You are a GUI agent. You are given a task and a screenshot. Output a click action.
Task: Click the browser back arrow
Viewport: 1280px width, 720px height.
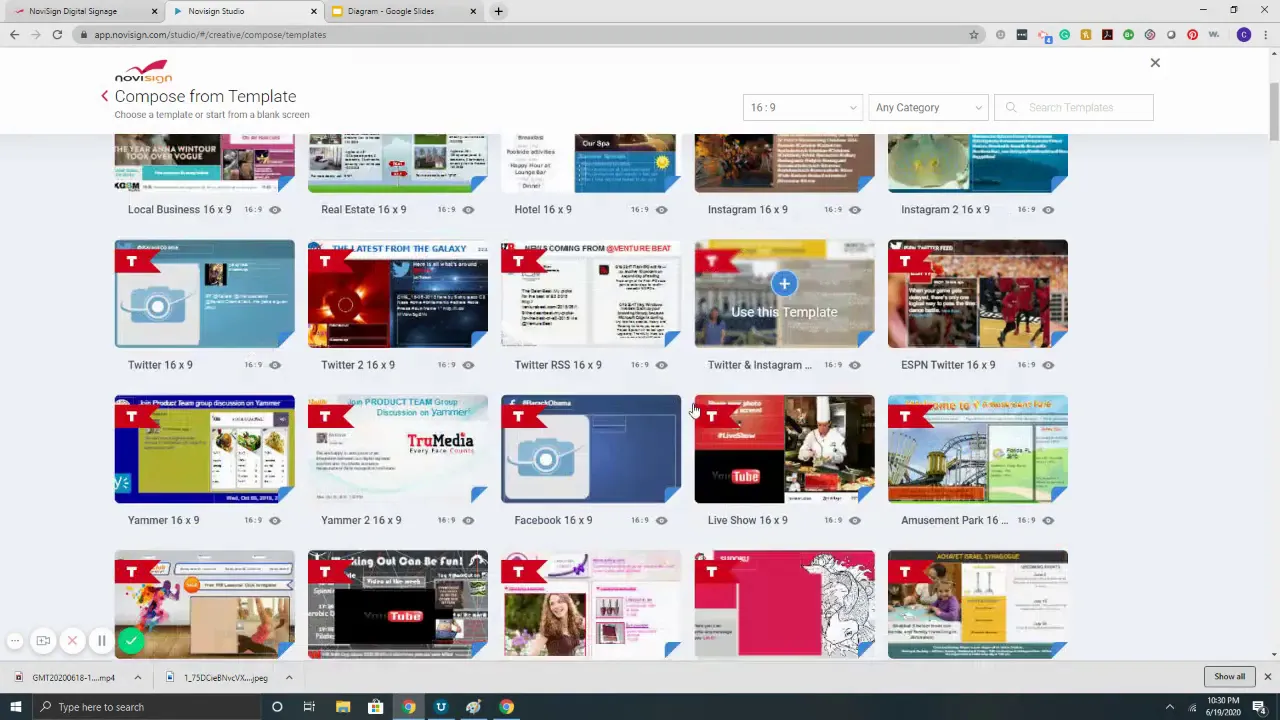(x=14, y=35)
